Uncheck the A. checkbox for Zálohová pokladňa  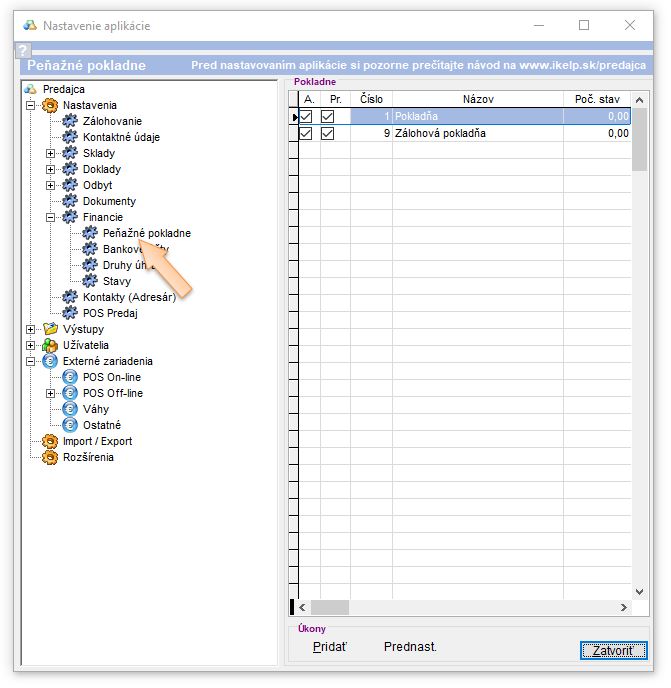pos(307,133)
